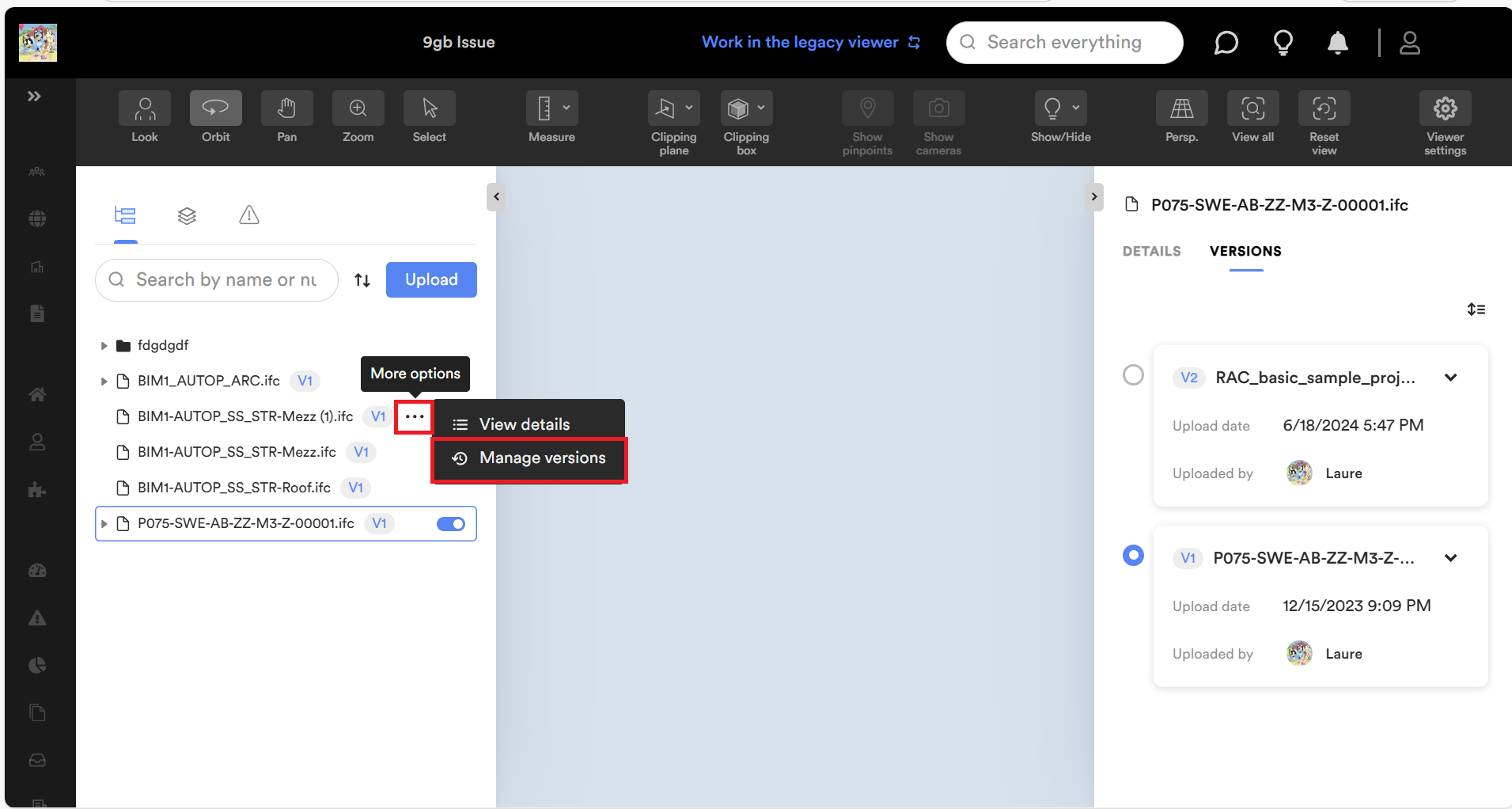Switch to Persp. view mode
1512x809 pixels.
[x=1181, y=109]
